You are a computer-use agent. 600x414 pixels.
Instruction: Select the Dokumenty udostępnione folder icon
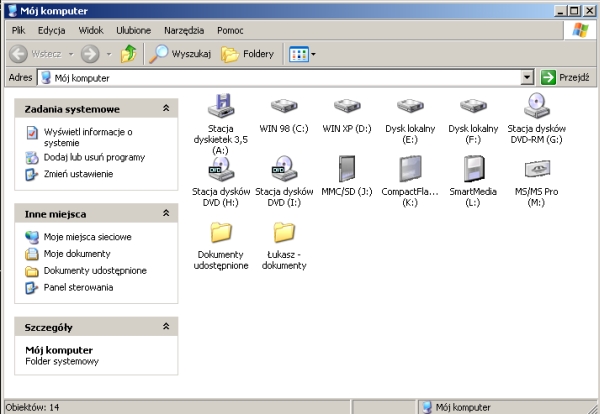[221, 232]
